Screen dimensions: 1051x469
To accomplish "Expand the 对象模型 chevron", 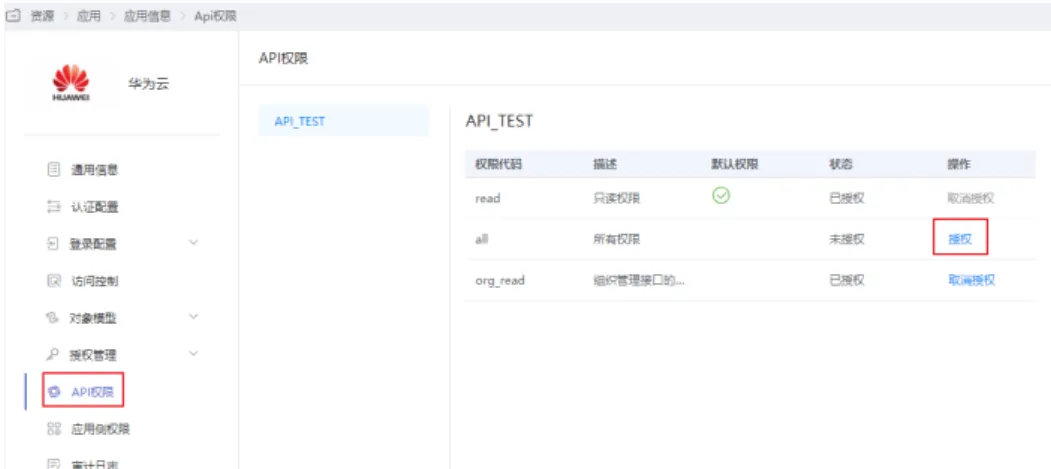I will (x=194, y=316).
